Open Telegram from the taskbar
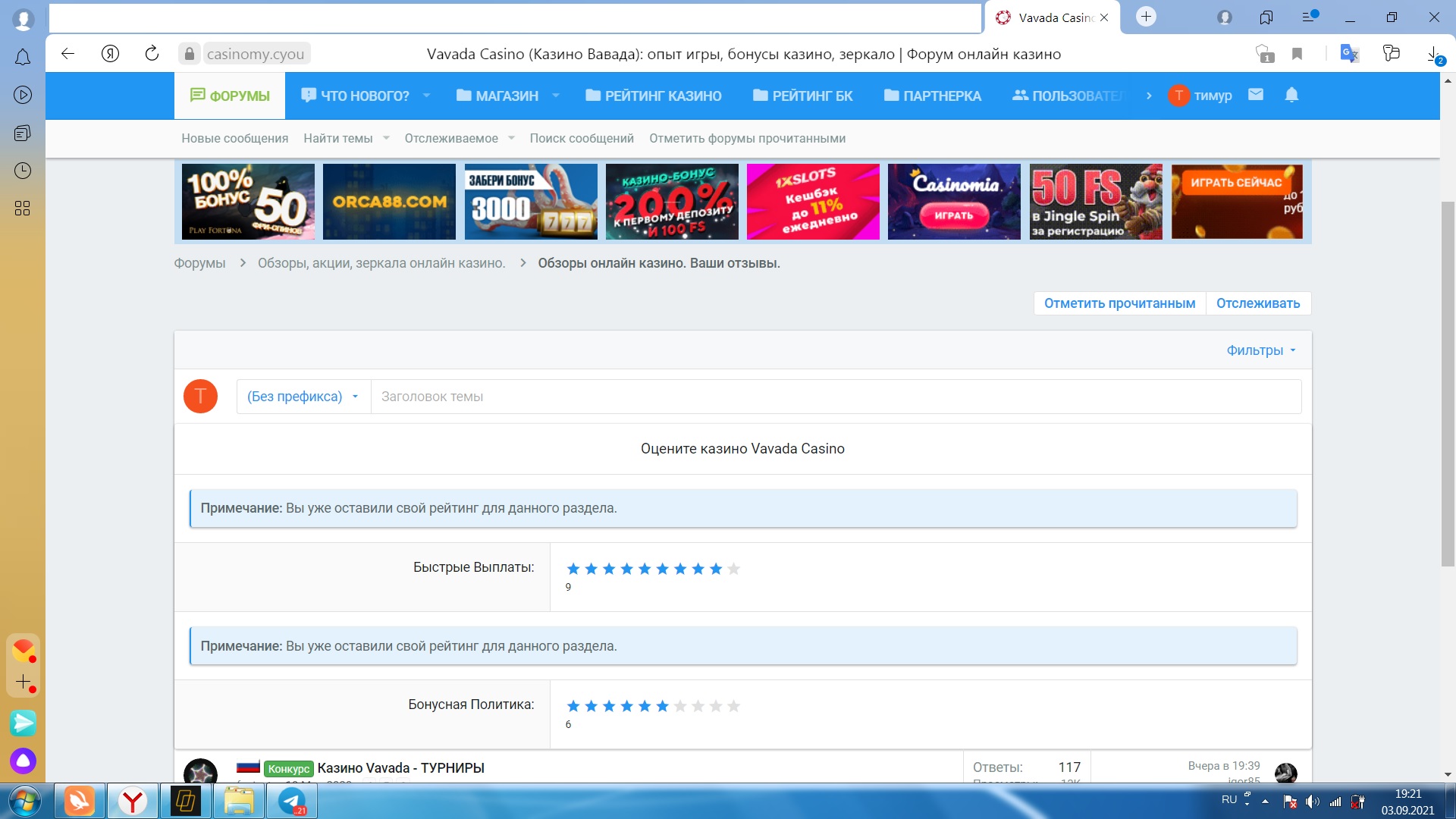Screen dimensions: 1456x819 click(x=292, y=802)
